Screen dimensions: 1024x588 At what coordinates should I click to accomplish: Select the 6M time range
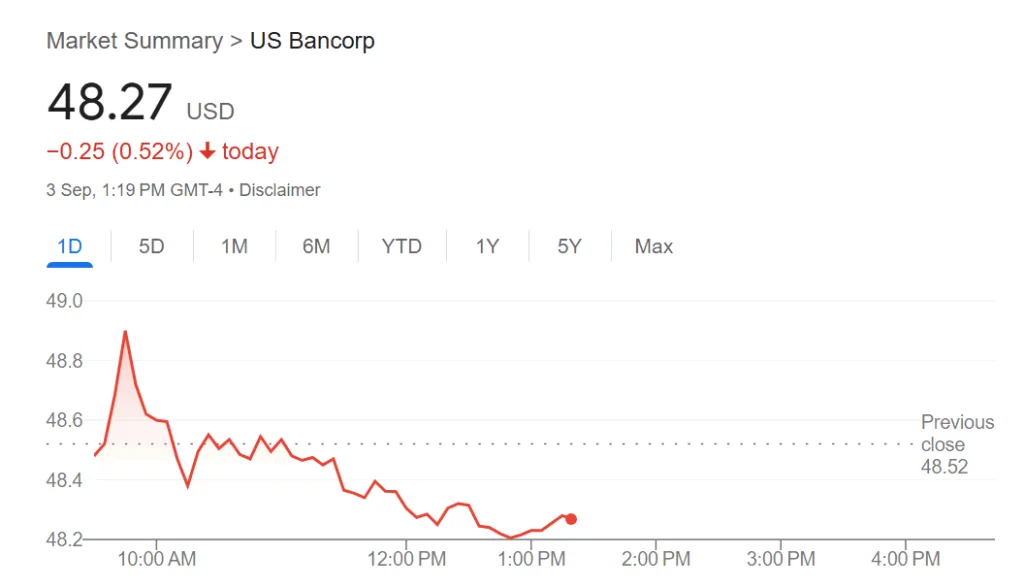tap(316, 246)
